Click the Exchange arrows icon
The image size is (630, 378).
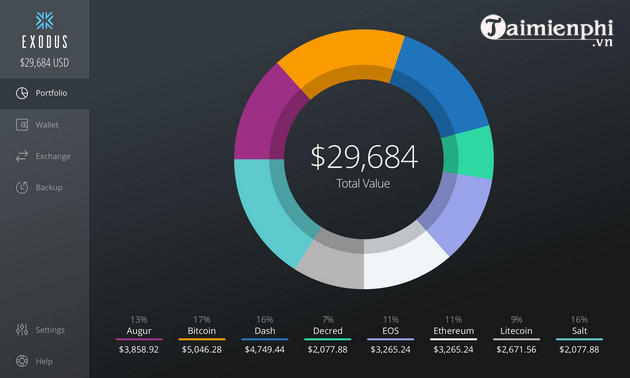[22, 156]
